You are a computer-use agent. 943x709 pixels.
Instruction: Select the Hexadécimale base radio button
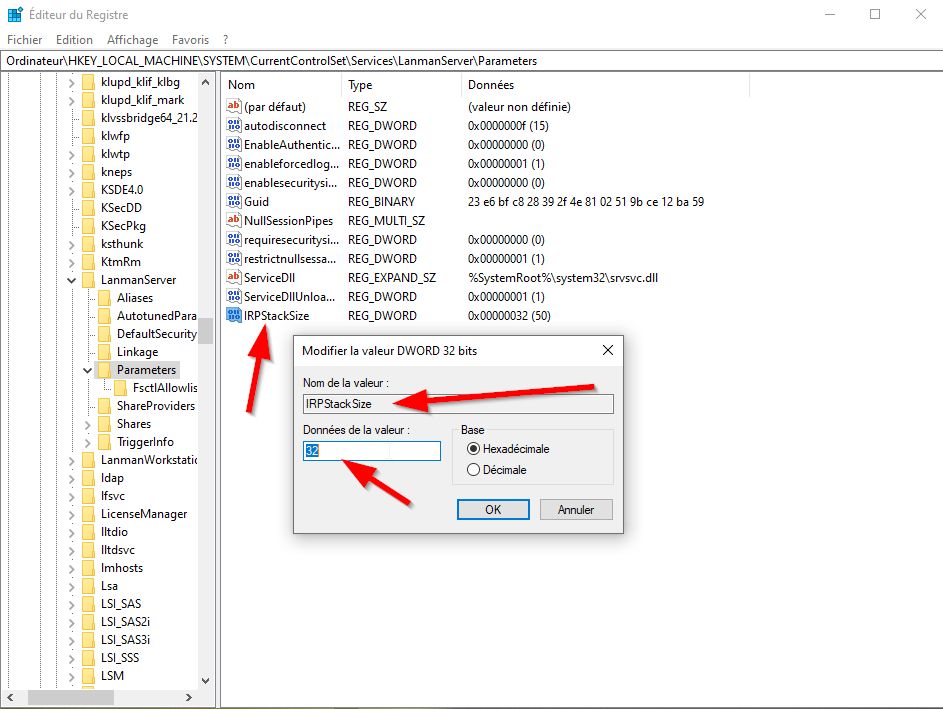pos(473,449)
